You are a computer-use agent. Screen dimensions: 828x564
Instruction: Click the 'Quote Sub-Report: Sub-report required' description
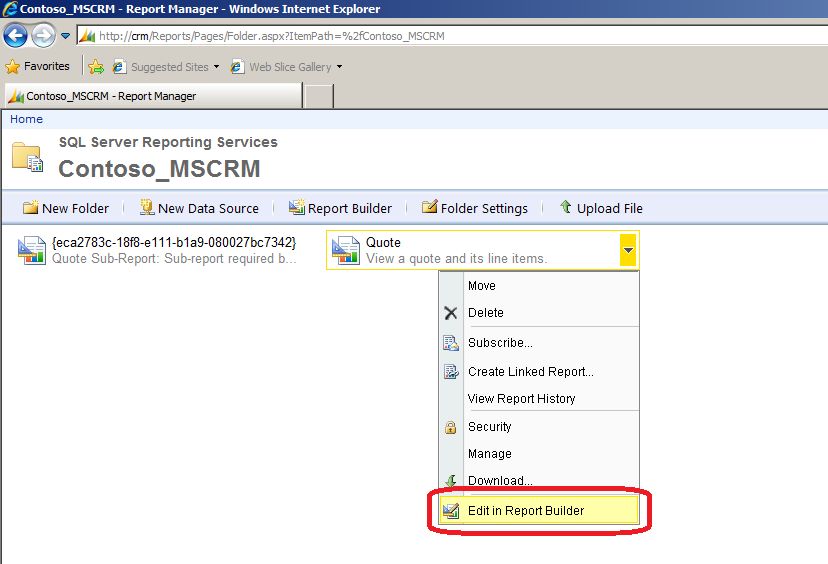pos(174,258)
